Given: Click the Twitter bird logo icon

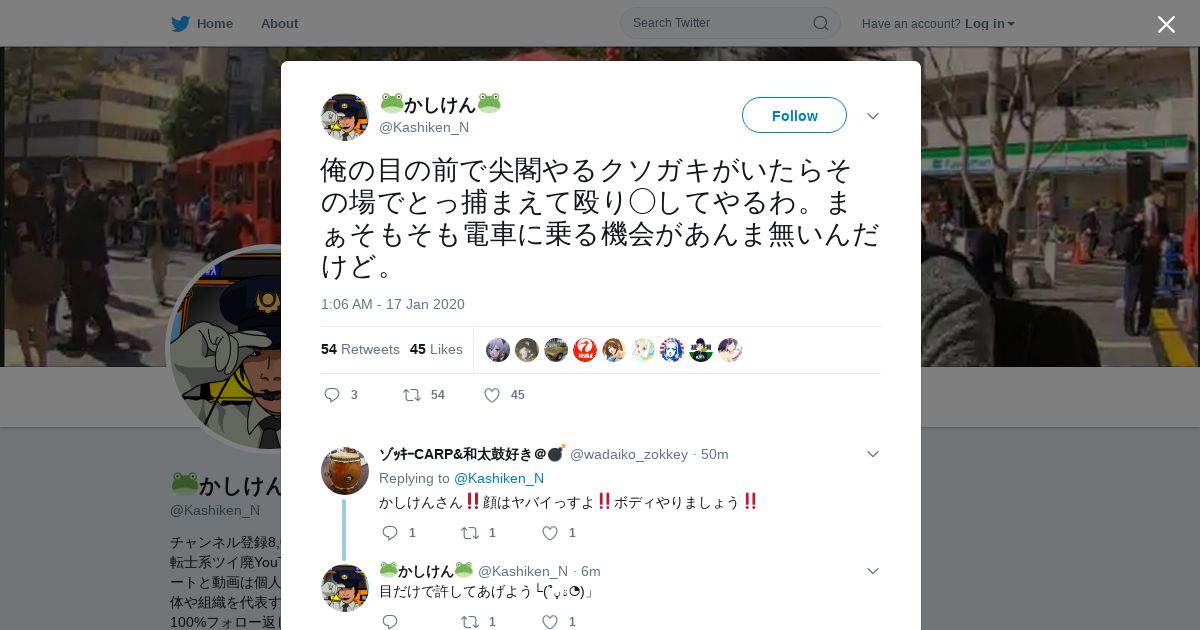Looking at the screenshot, I should click(180, 23).
